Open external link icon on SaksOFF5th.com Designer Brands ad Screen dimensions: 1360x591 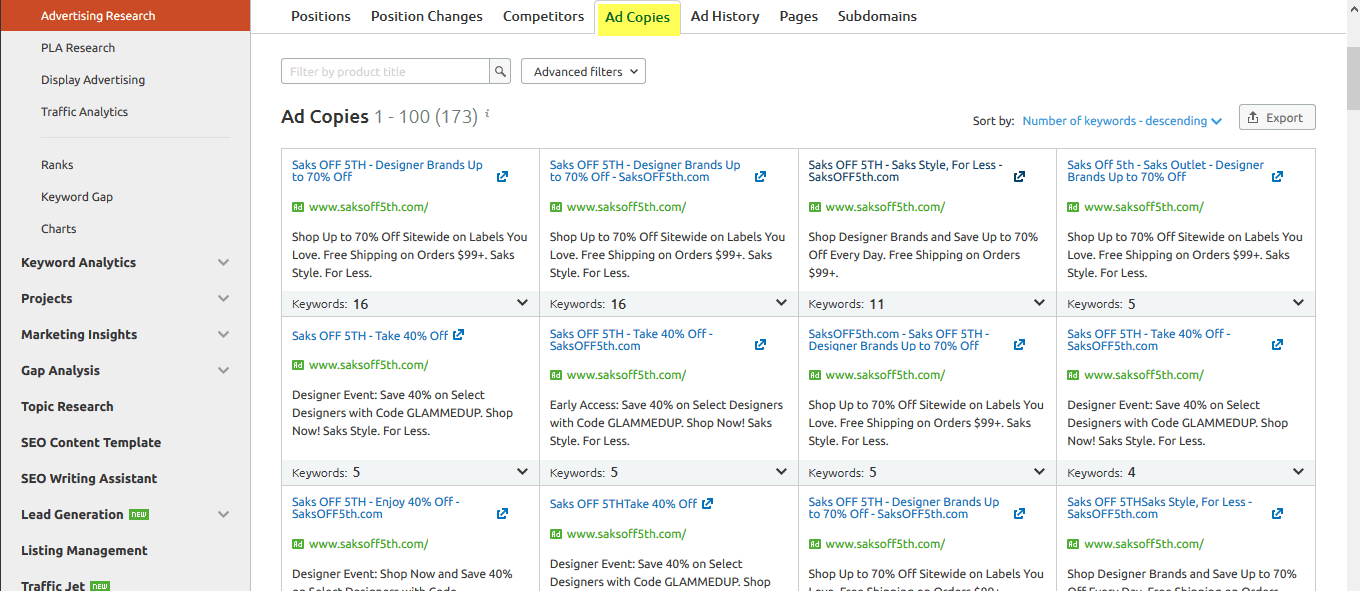coord(1018,344)
